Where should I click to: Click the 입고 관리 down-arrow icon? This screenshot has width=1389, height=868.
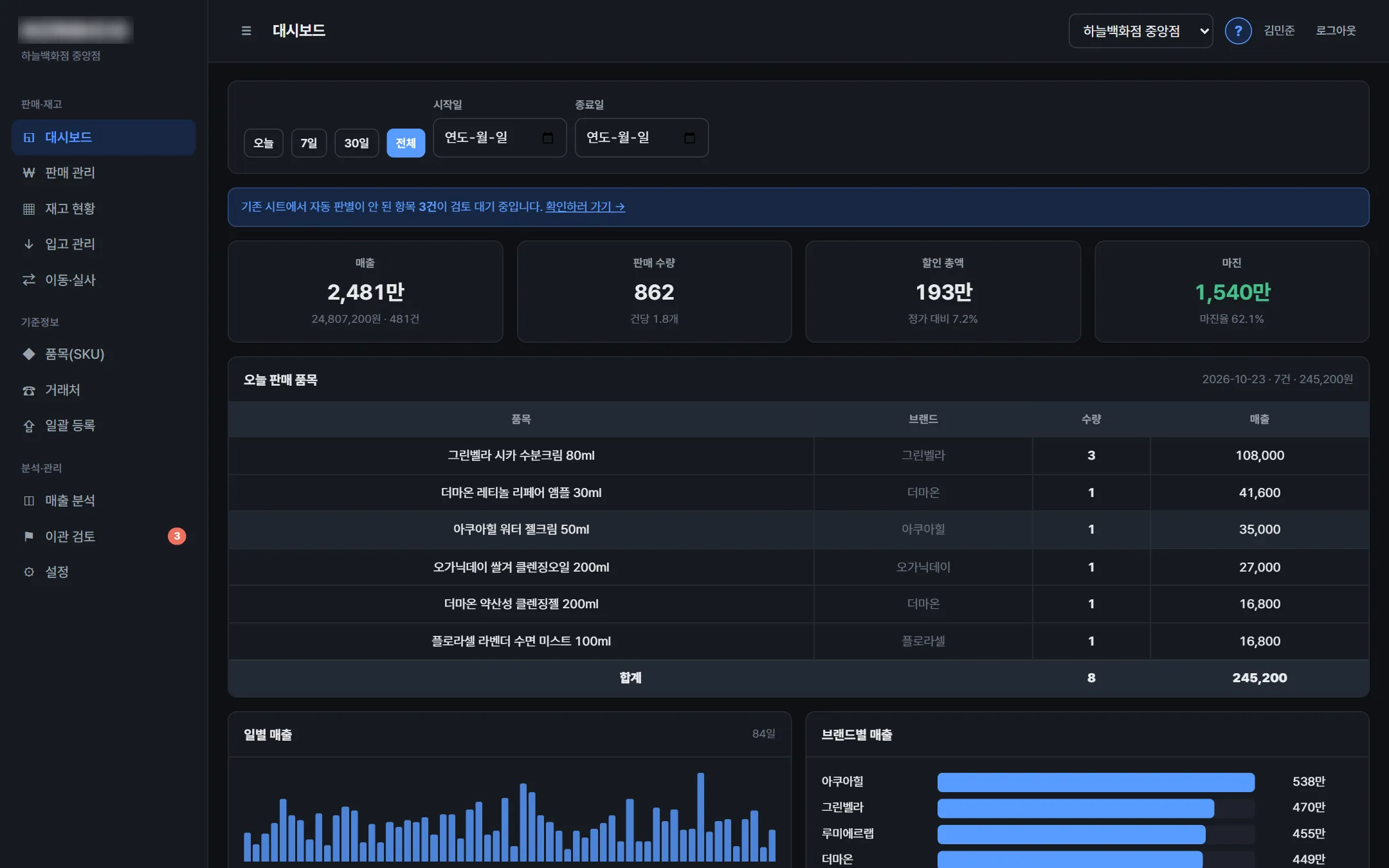(x=29, y=244)
